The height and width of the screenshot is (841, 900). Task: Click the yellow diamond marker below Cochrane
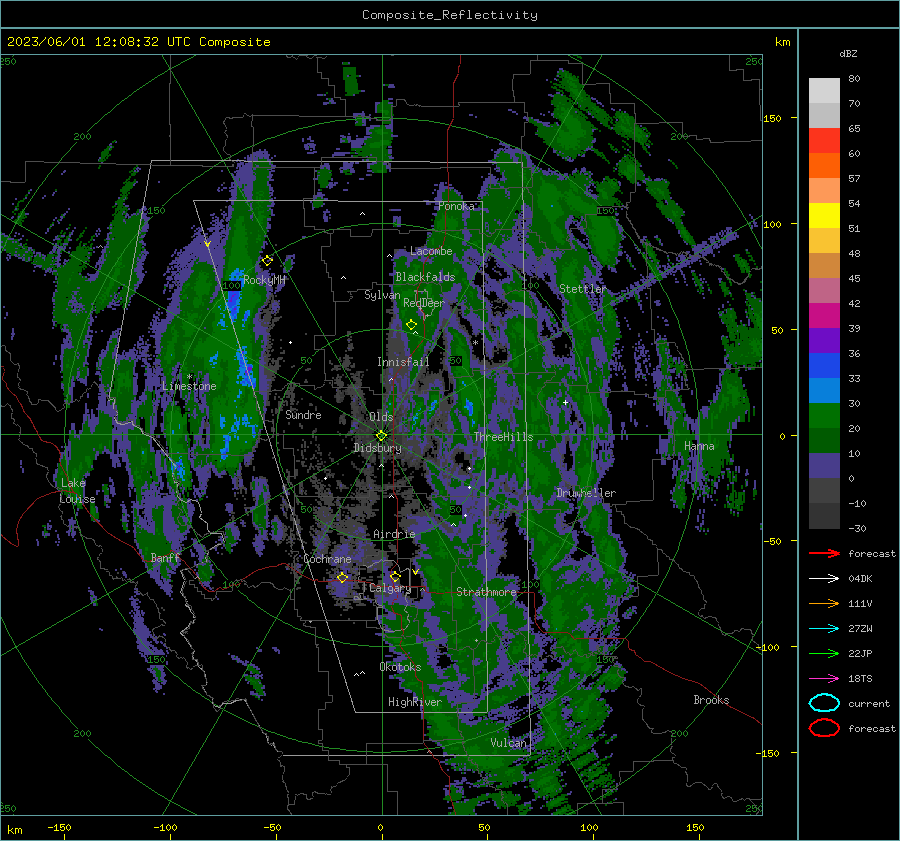[x=343, y=577]
